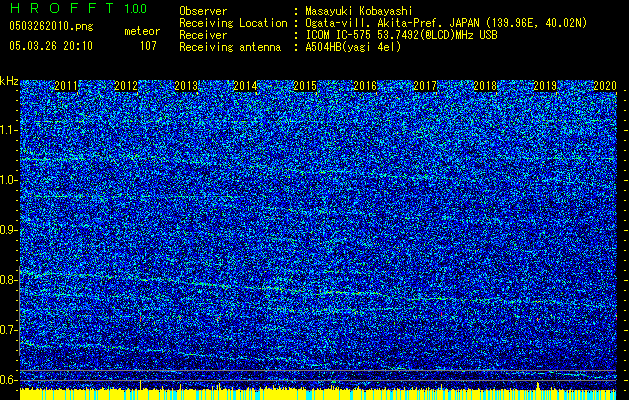The image size is (629, 400).
Task: Click the 2017 time marker
Action: [x=425, y=86]
